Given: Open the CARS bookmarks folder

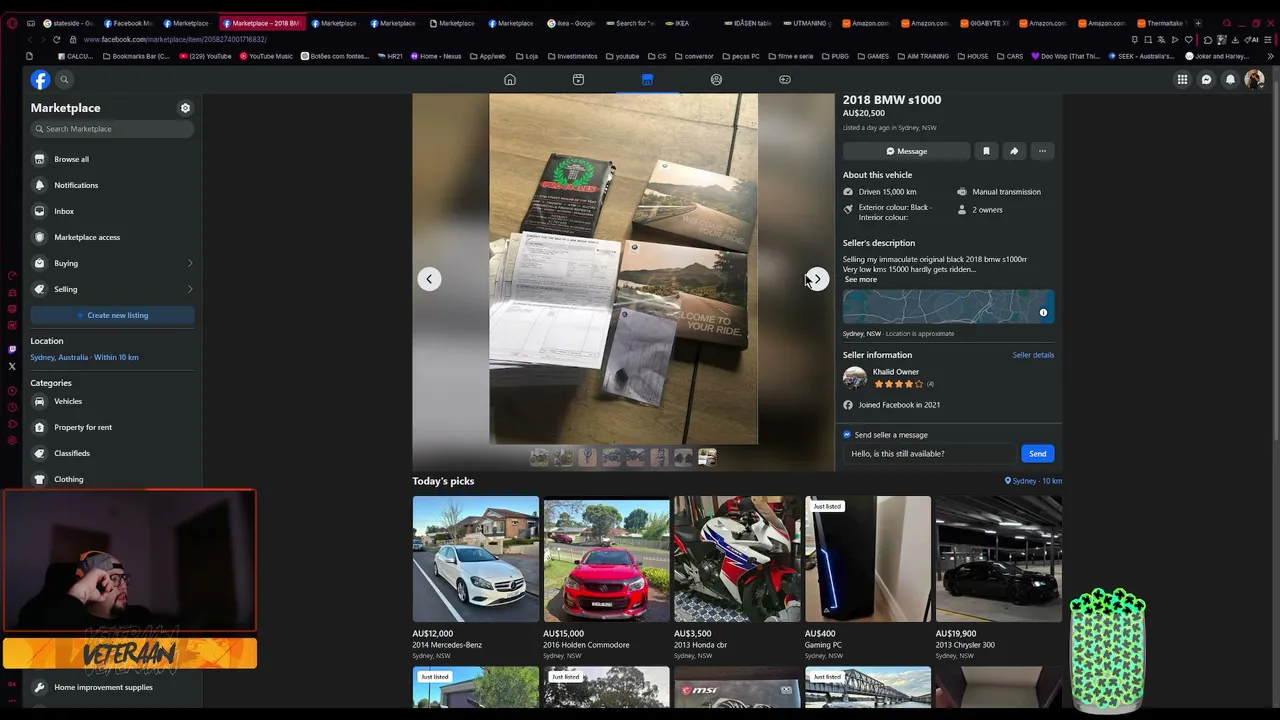Looking at the screenshot, I should click(1010, 56).
